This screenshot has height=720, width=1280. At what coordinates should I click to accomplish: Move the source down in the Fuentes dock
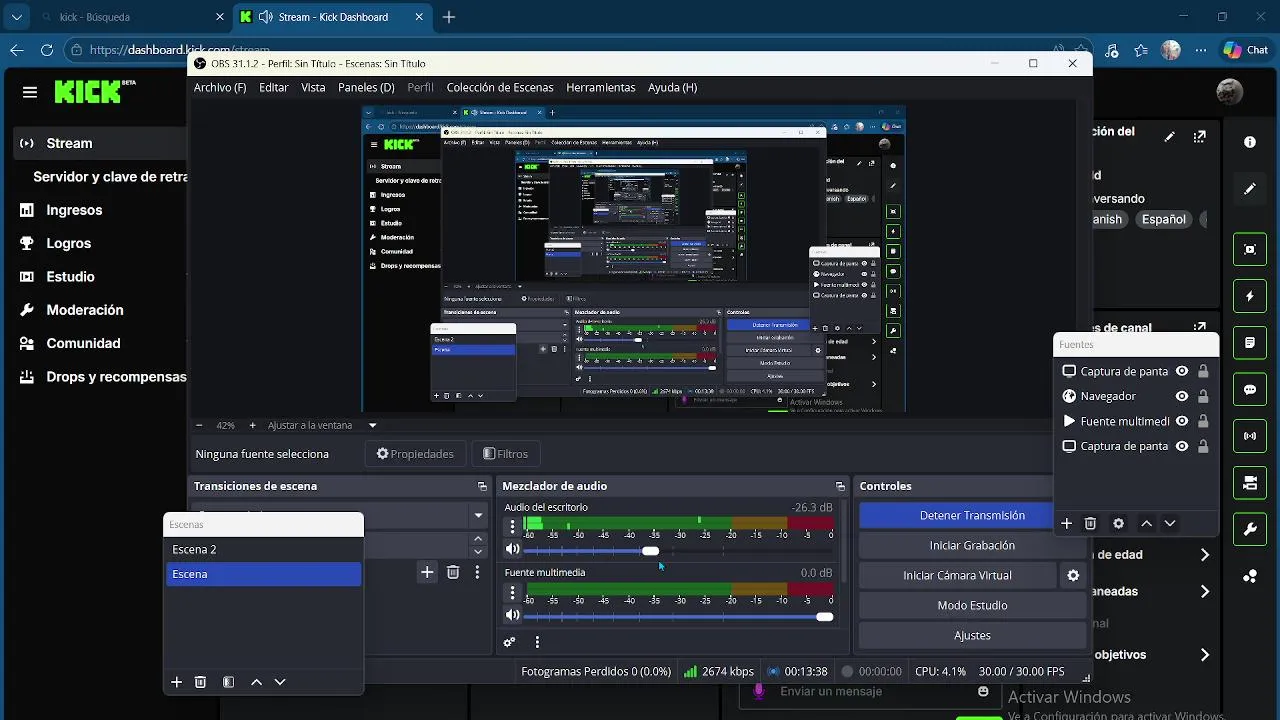pos(1170,523)
